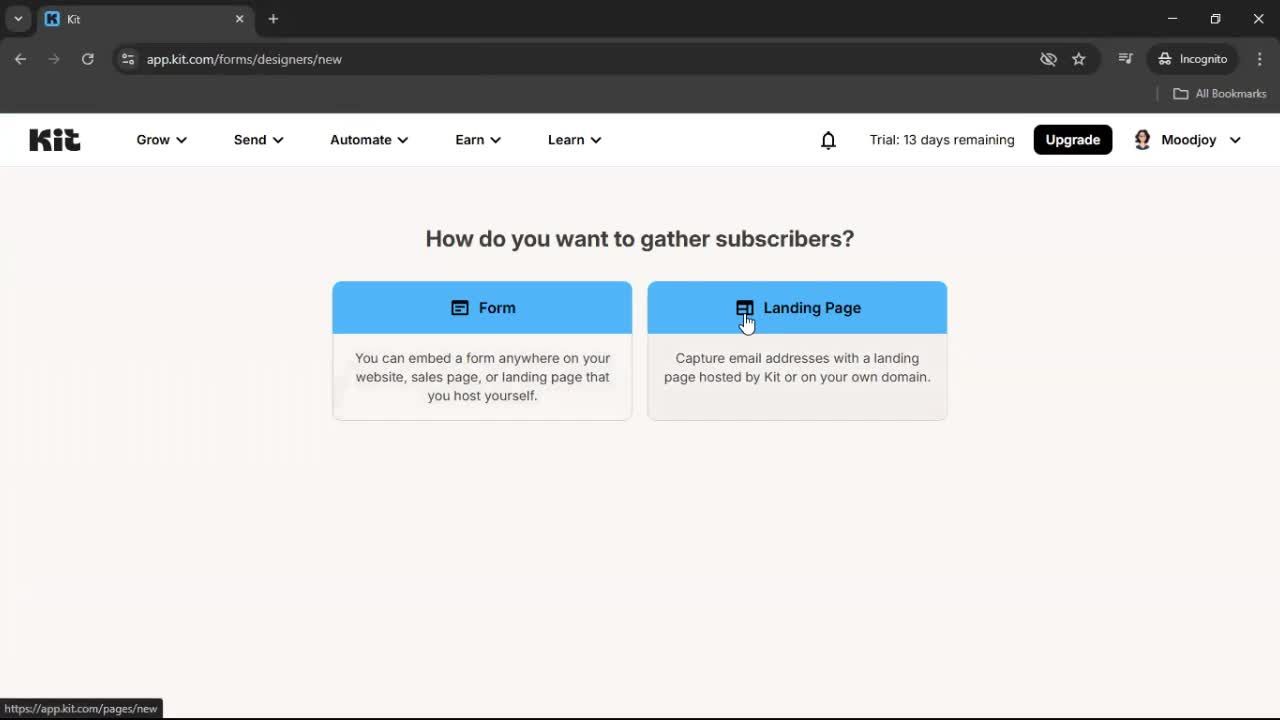The width and height of the screenshot is (1280, 720).
Task: Open the Grow dropdown menu
Action: [160, 140]
